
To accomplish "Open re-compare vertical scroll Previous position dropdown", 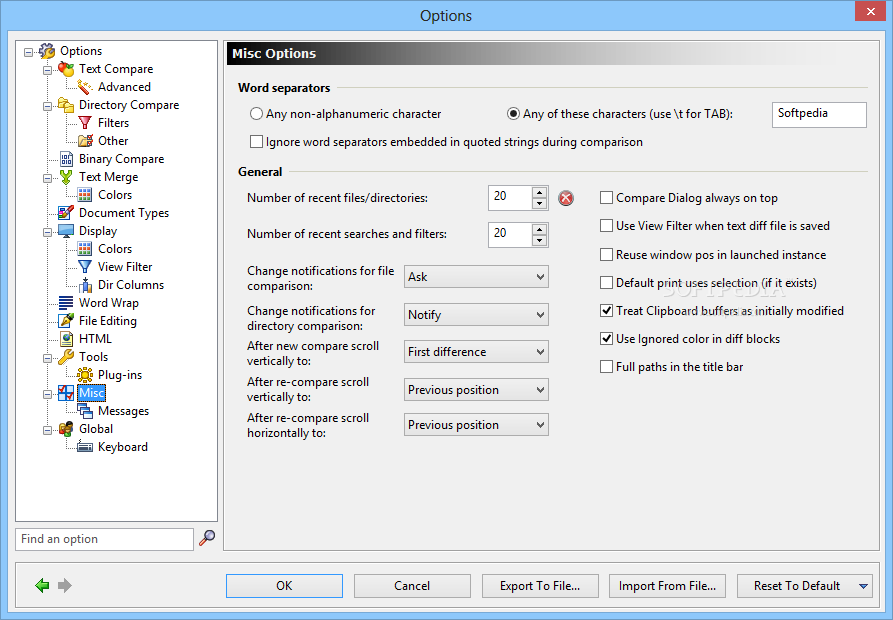I will click(x=476, y=390).
